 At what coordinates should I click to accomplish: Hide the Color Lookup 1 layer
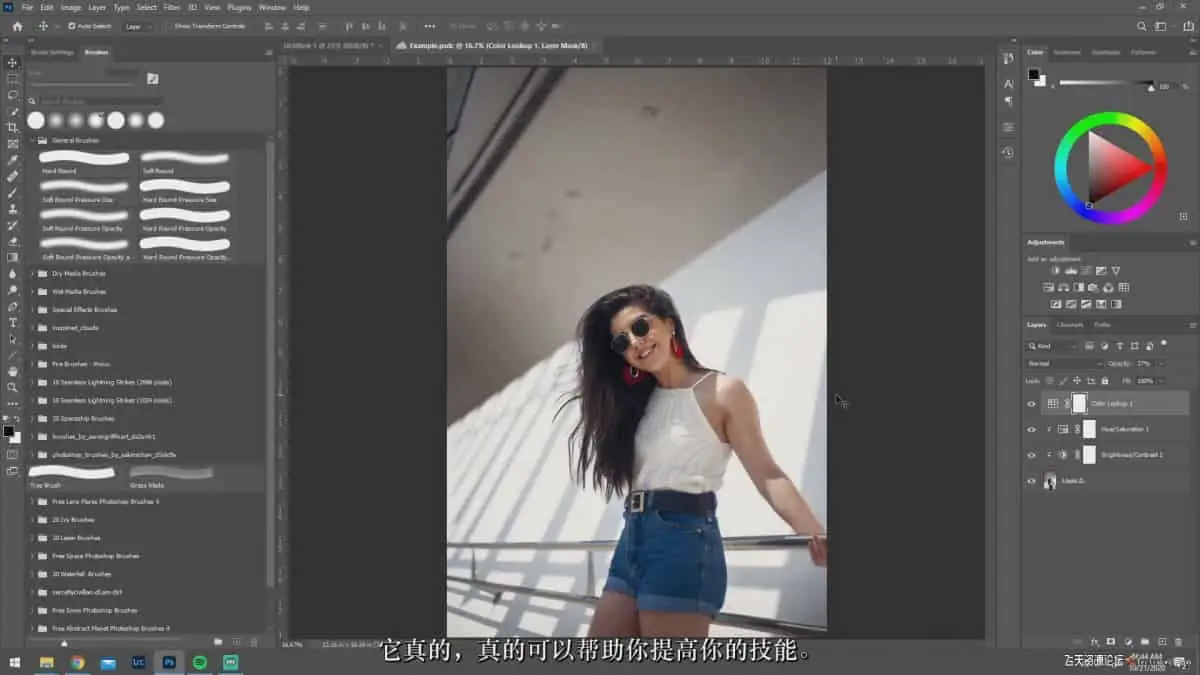1032,404
